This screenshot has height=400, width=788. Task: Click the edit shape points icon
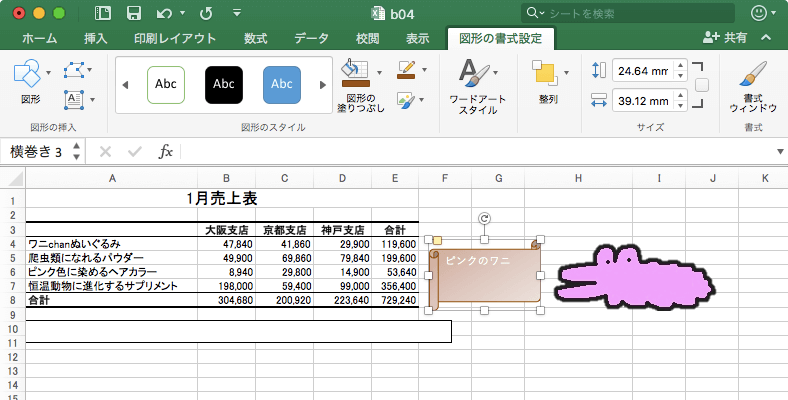click(74, 70)
